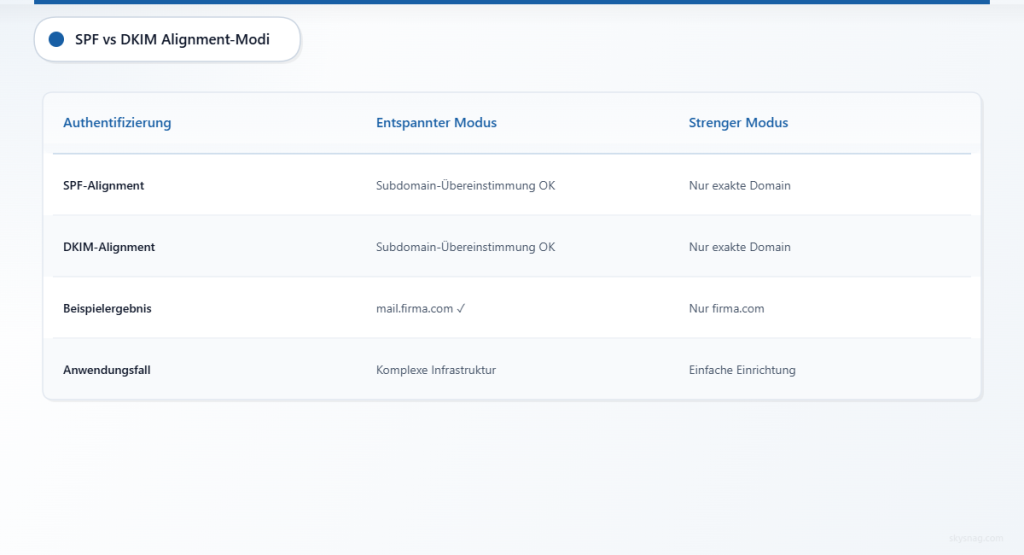Image resolution: width=1024 pixels, height=555 pixels.
Task: Select the 'DKIM-Alignment' row label
Action: point(109,247)
